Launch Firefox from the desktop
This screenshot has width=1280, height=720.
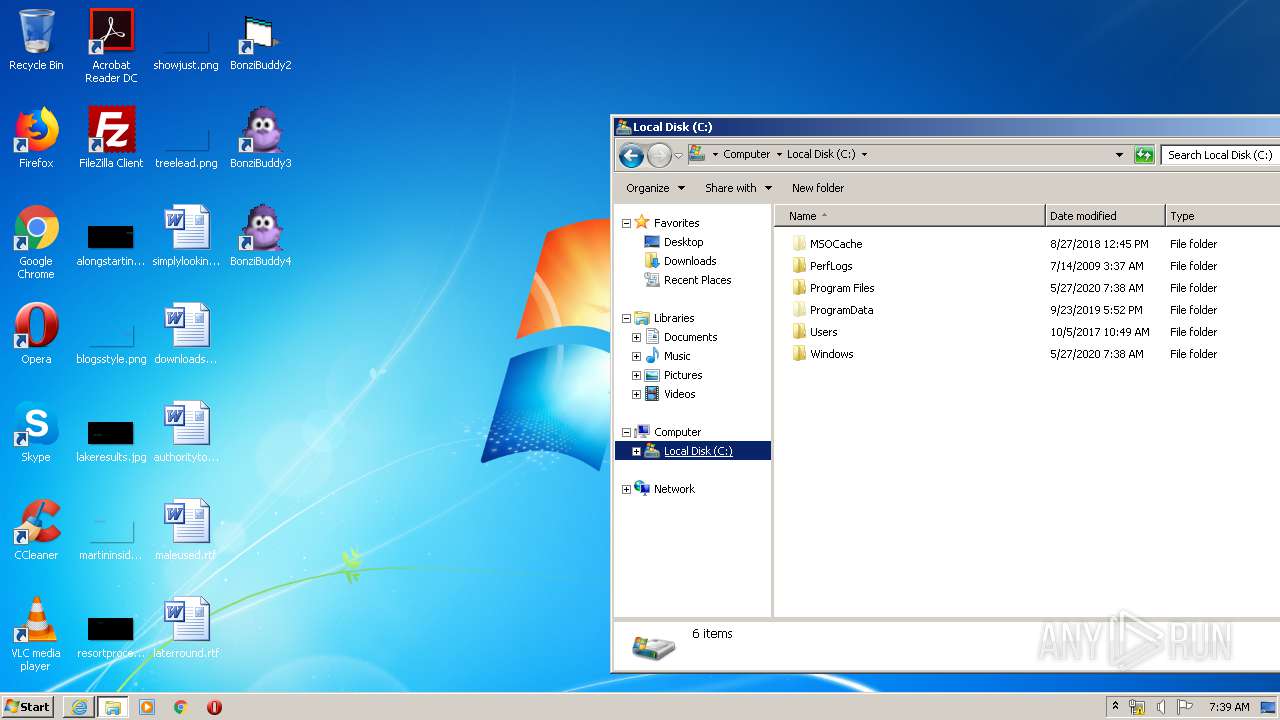click(36, 138)
